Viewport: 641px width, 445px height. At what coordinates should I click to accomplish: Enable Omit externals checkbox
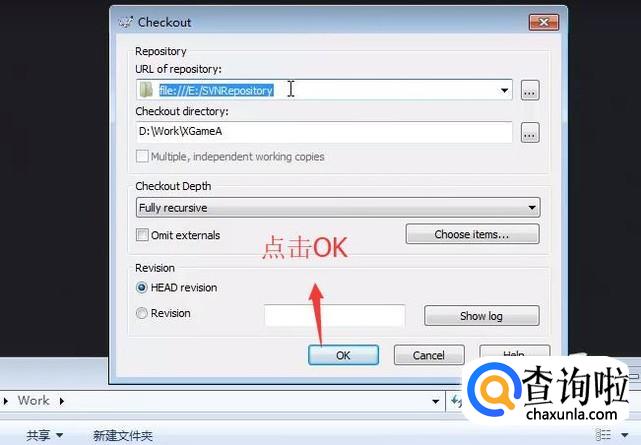click(142, 235)
